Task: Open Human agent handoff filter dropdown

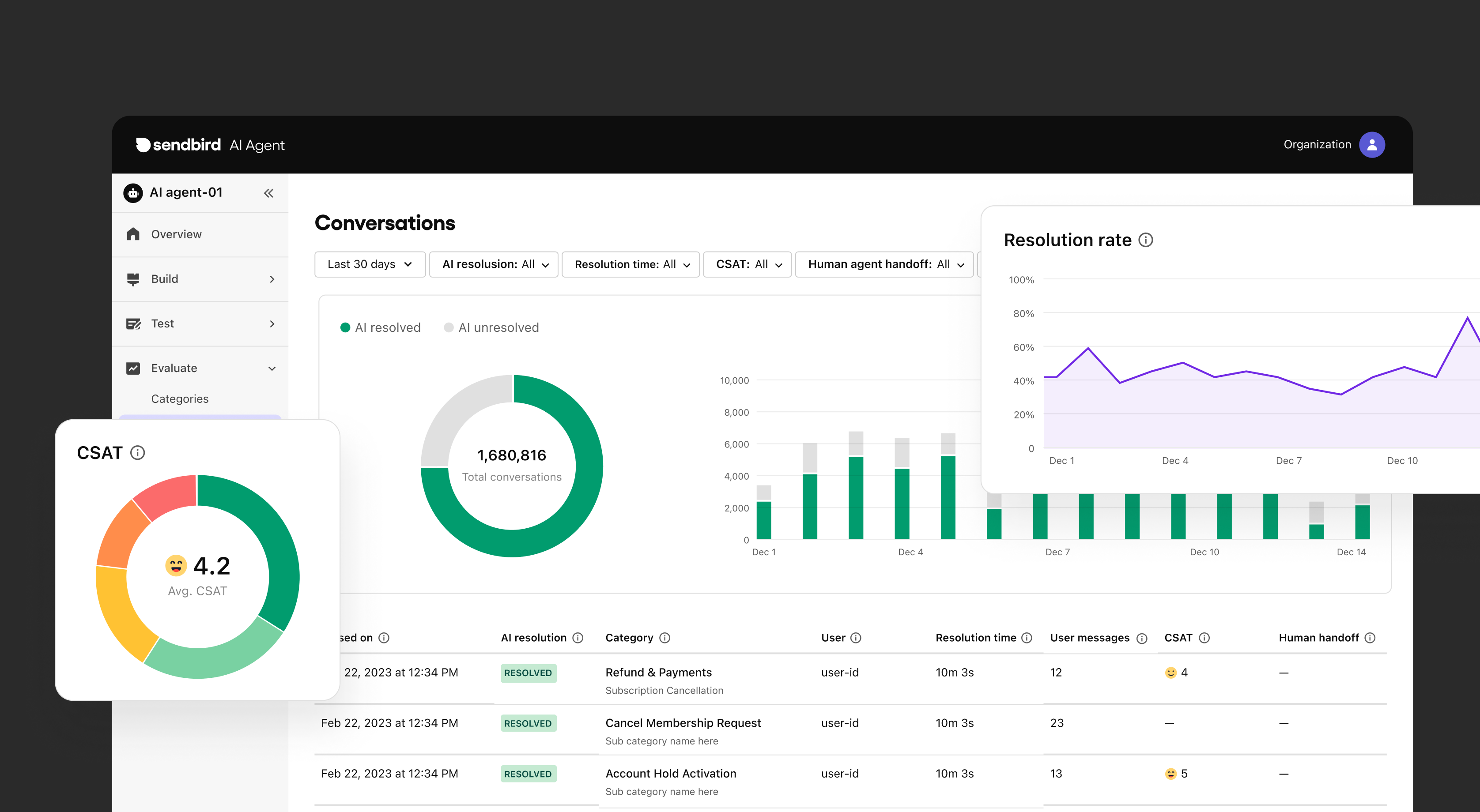Action: pyautogui.click(x=884, y=264)
